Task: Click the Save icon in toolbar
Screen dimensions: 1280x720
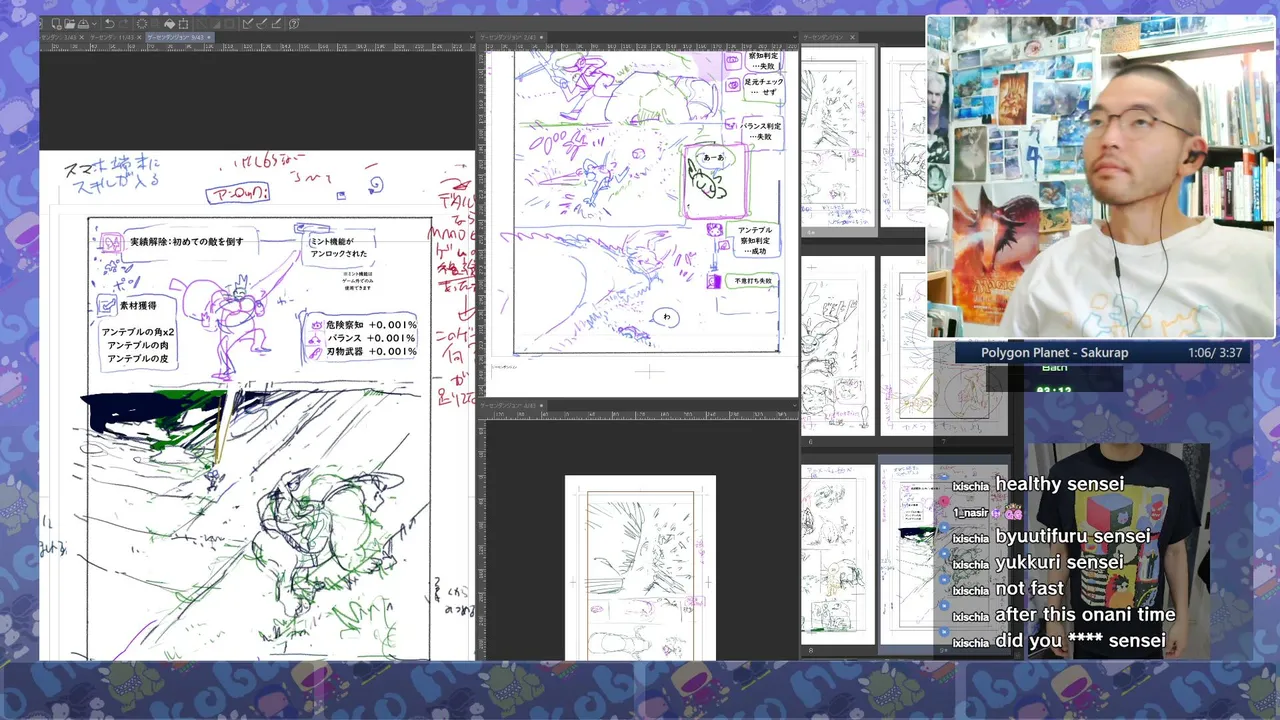Action: (83, 24)
